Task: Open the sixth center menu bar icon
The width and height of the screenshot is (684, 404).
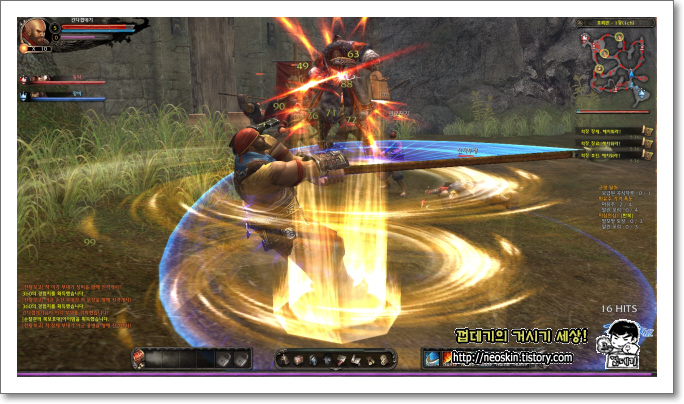Action: pyautogui.click(x=356, y=360)
